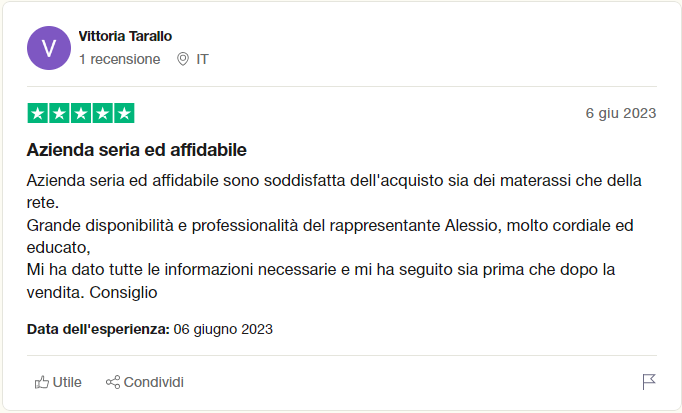Flag this review with flag icon
Viewport: 682px width, 413px height.
pyautogui.click(x=649, y=382)
